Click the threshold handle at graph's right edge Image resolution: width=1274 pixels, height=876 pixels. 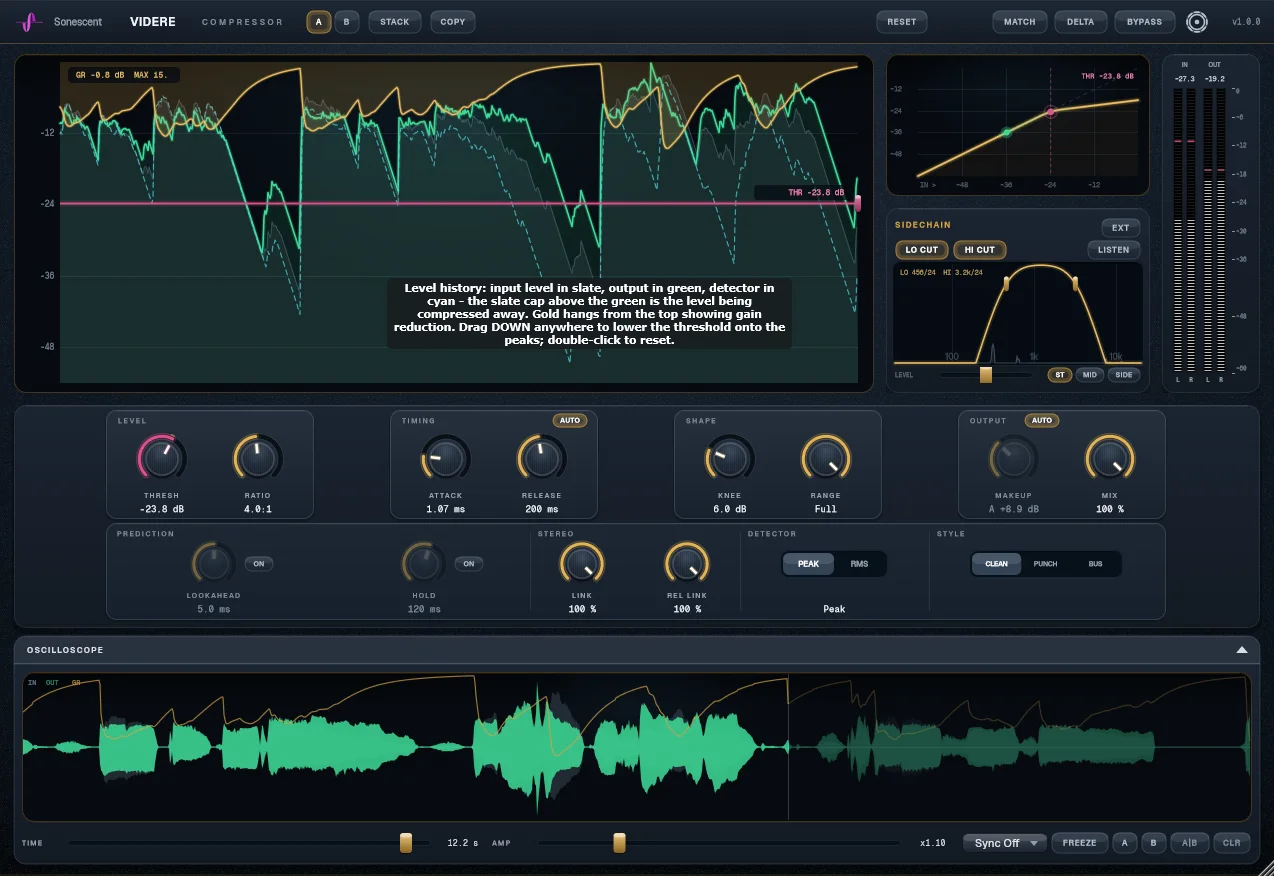click(x=858, y=203)
